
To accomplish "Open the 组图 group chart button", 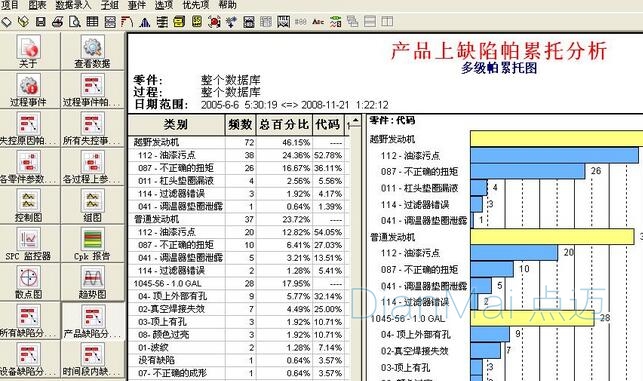I will click(92, 205).
